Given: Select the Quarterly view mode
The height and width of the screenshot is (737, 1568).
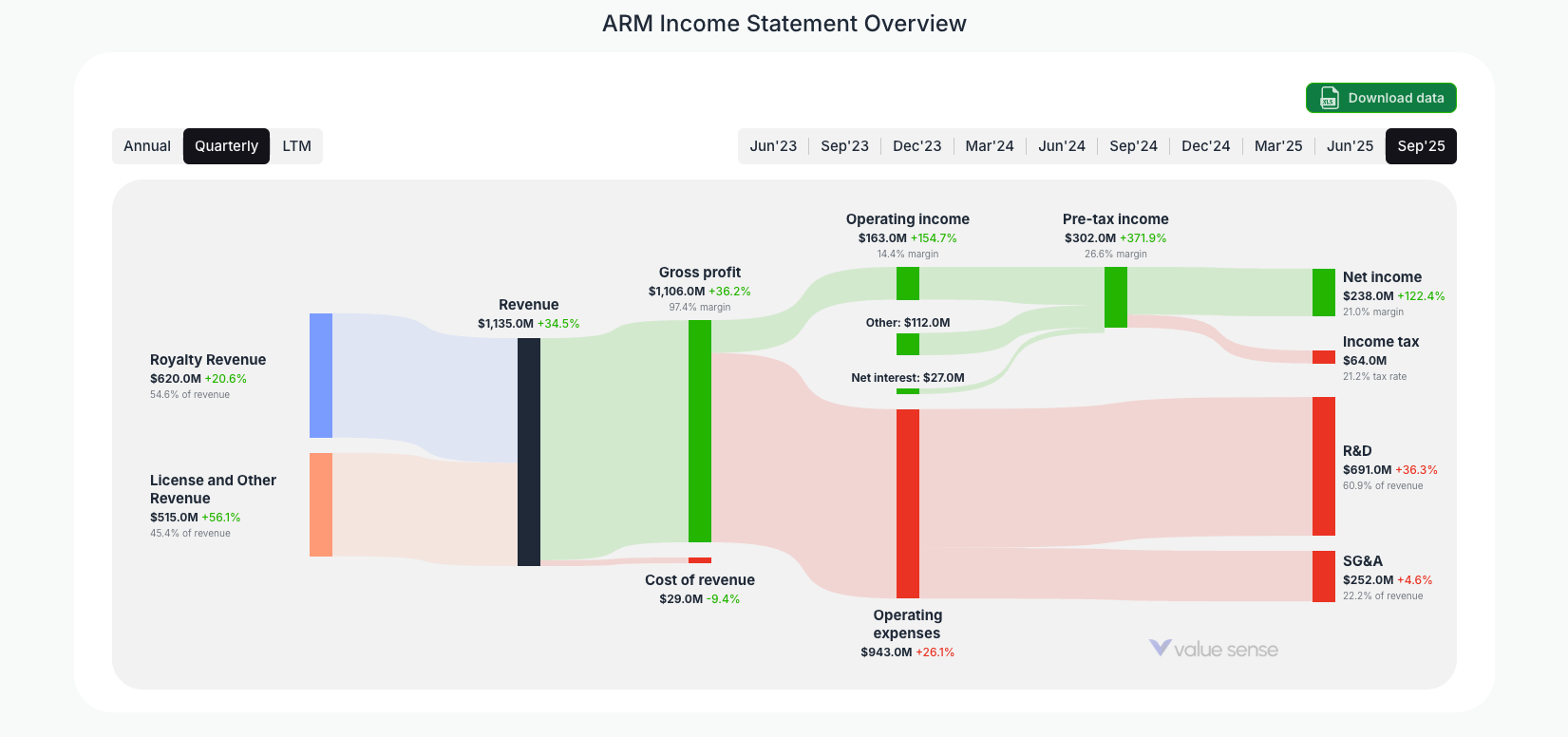Looking at the screenshot, I should point(226,145).
